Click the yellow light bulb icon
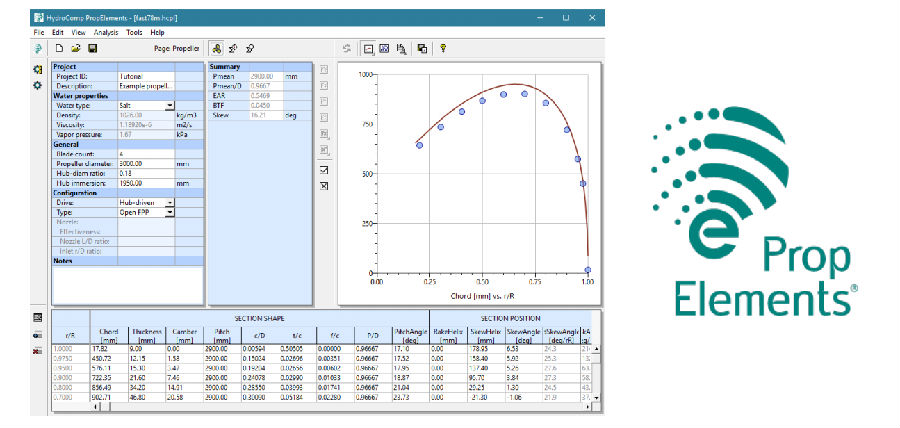Viewport: 900px width, 428px height. pos(443,49)
